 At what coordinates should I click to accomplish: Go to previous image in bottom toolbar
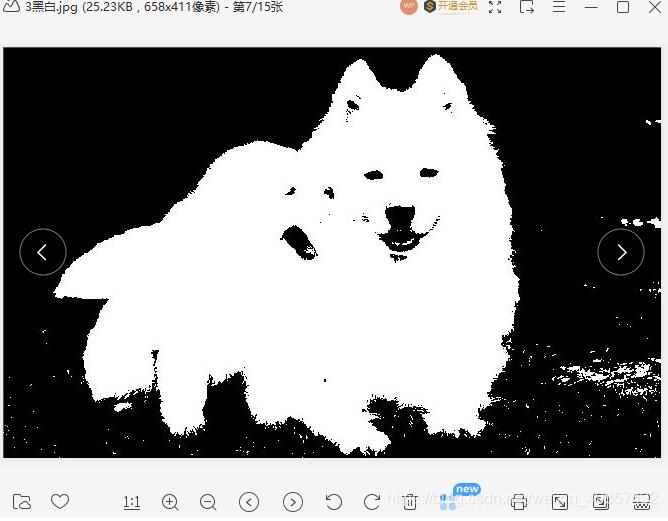(250, 502)
